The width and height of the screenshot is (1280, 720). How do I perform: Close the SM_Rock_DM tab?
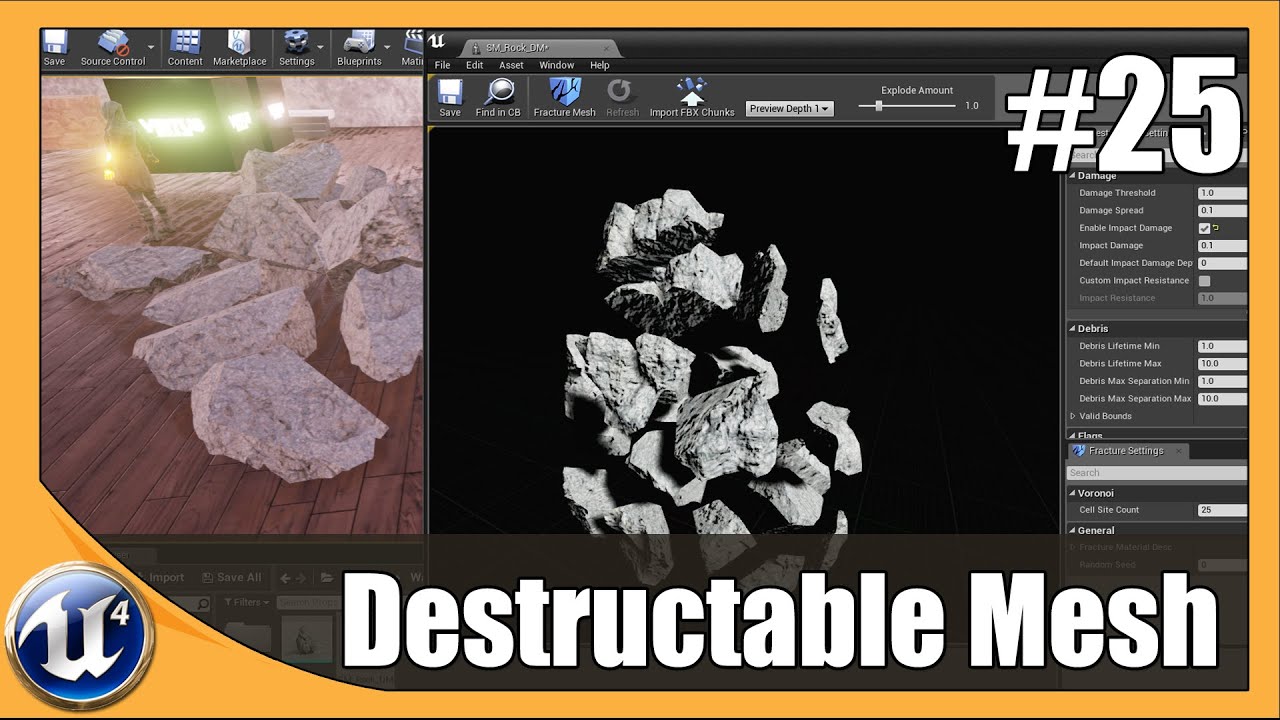605,48
